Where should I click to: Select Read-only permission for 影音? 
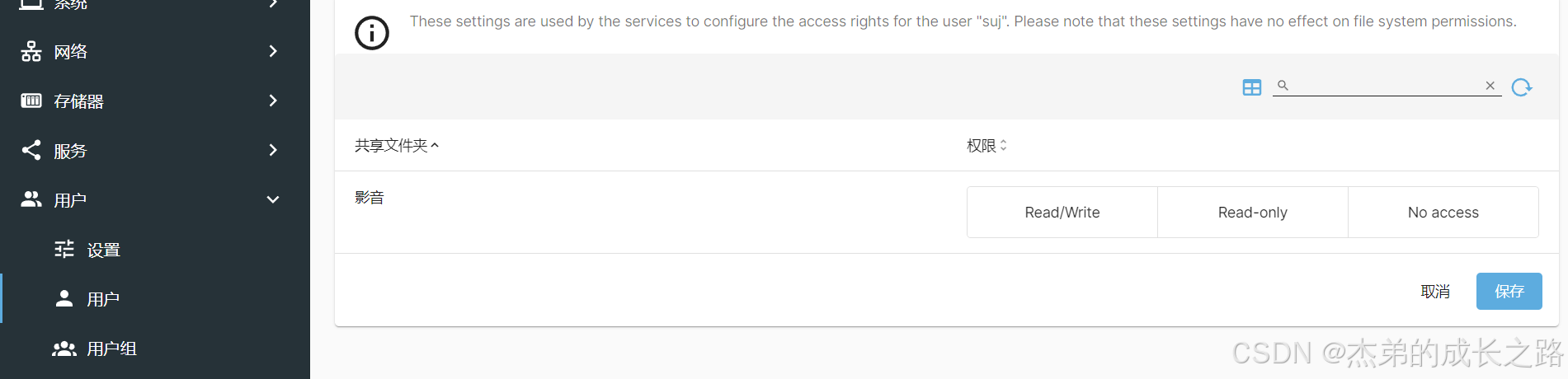[x=1253, y=213]
